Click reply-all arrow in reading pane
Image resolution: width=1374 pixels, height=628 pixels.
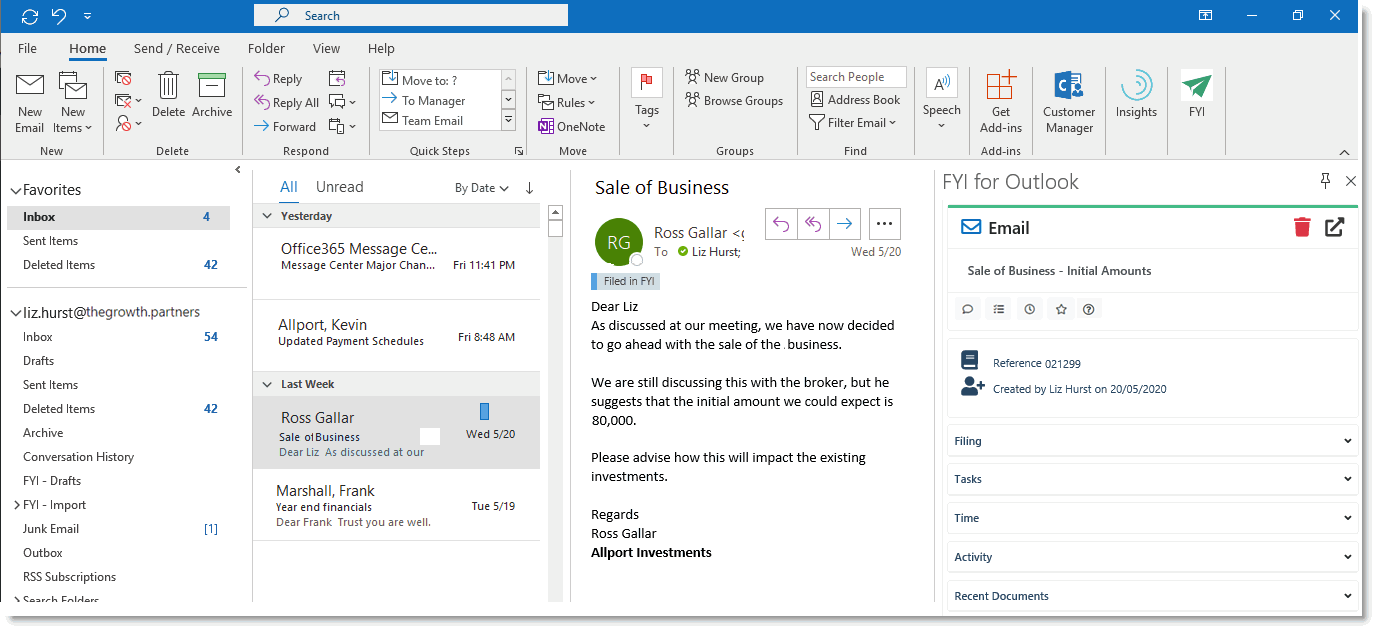click(x=813, y=224)
